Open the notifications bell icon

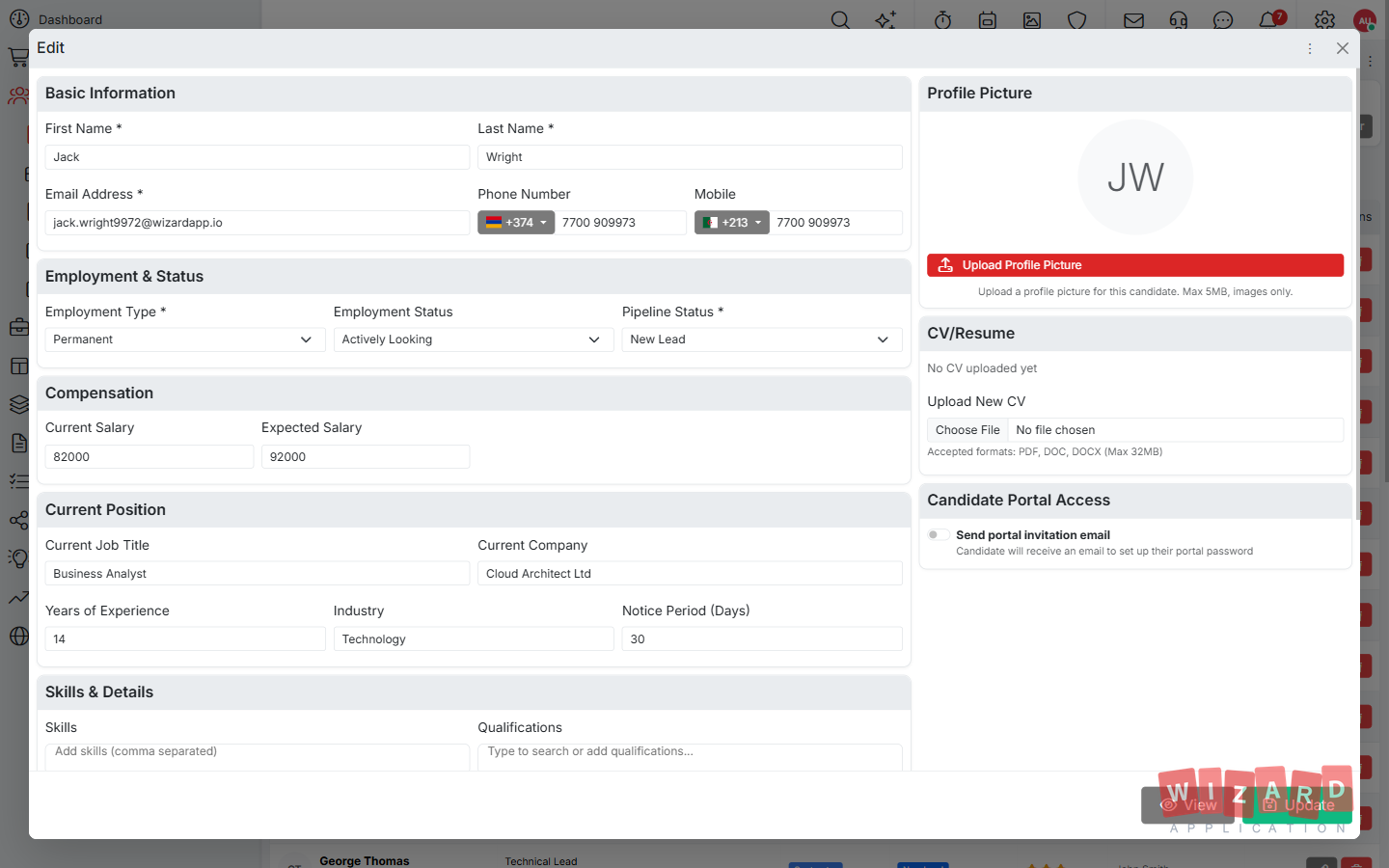[x=1269, y=20]
